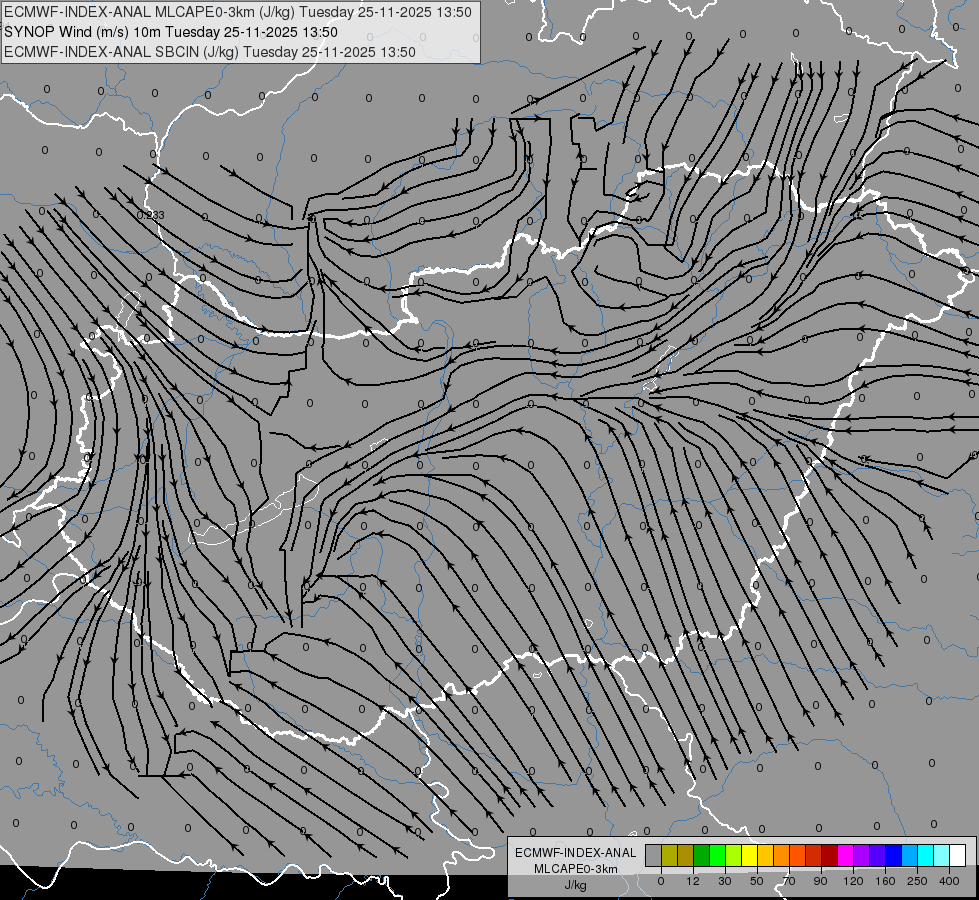Click the 50 legend scale value
The image size is (979, 900).
[756, 881]
